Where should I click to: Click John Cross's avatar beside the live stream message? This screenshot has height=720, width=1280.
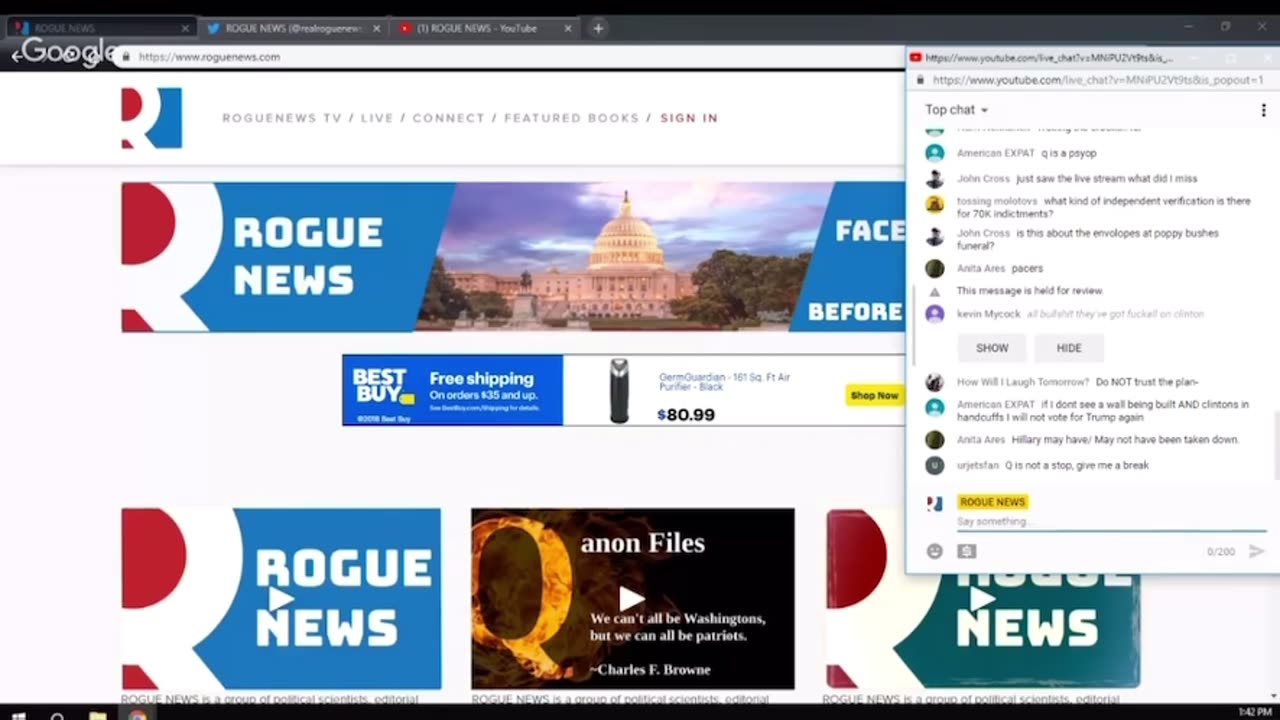(934, 179)
